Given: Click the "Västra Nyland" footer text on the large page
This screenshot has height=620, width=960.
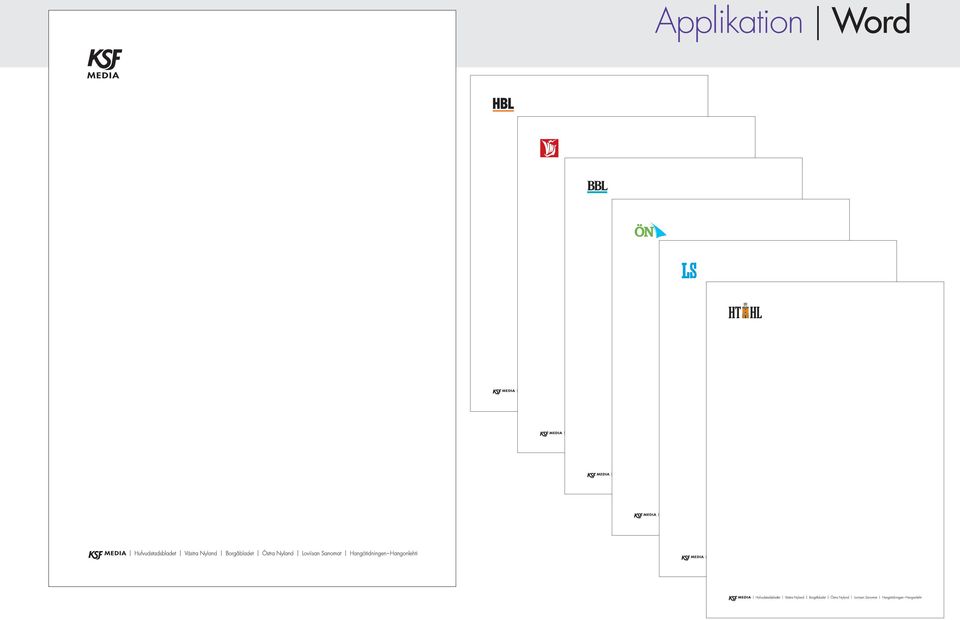Looking at the screenshot, I should (x=201, y=553).
